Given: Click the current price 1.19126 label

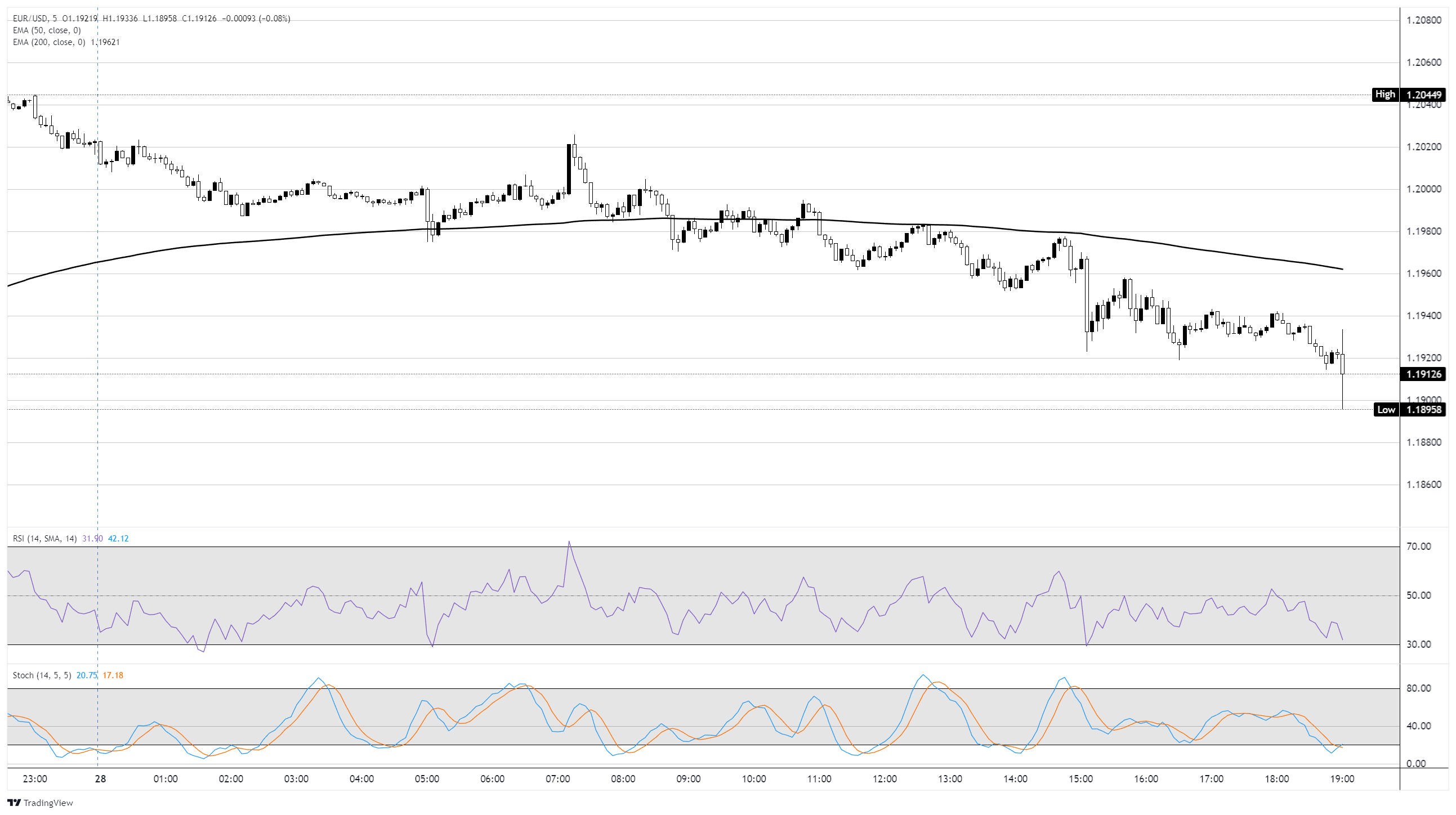Looking at the screenshot, I should [x=1423, y=374].
